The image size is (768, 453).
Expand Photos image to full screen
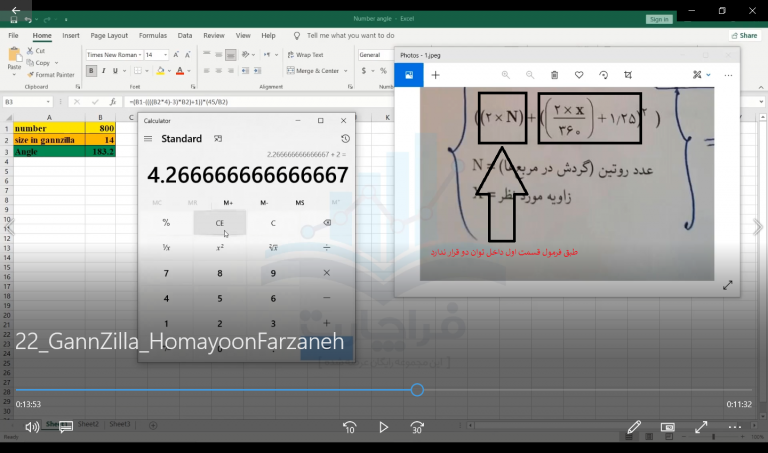[x=728, y=285]
